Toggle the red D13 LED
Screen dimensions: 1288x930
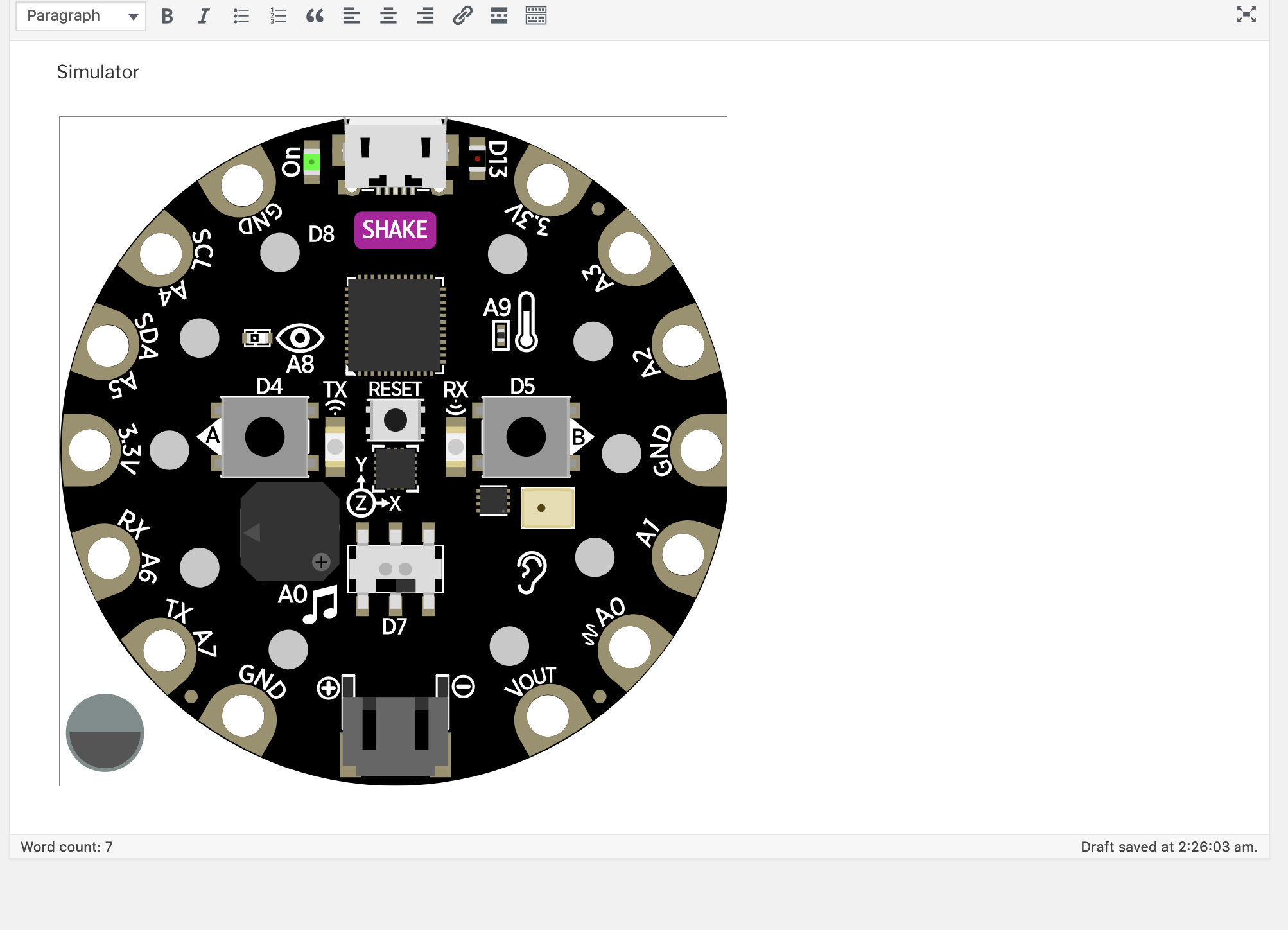[x=478, y=157]
